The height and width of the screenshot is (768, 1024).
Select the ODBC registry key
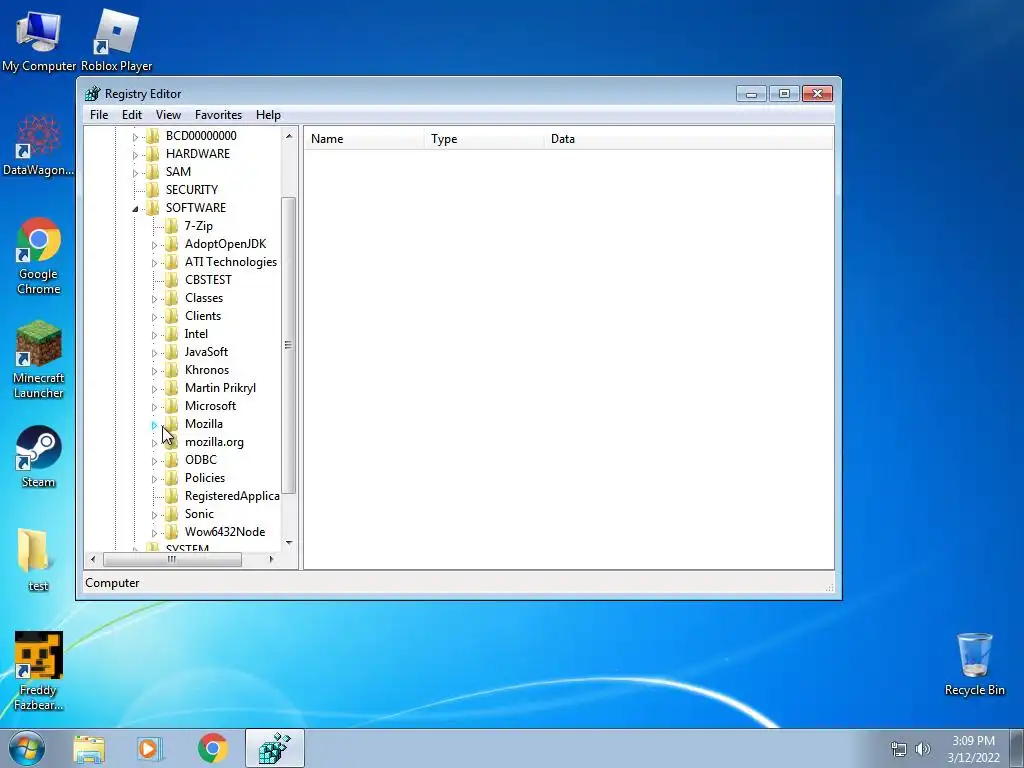tap(200, 460)
